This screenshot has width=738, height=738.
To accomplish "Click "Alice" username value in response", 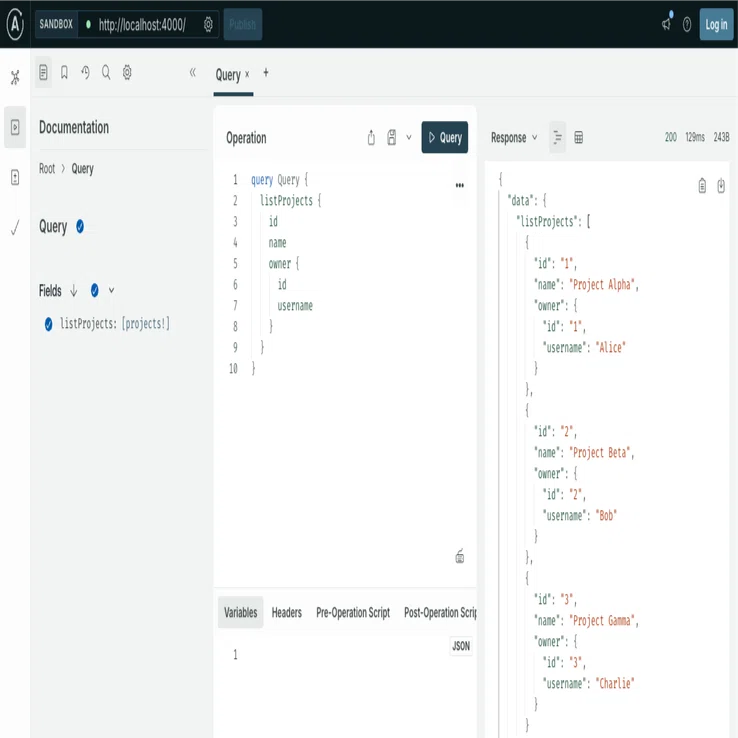I will tap(611, 347).
